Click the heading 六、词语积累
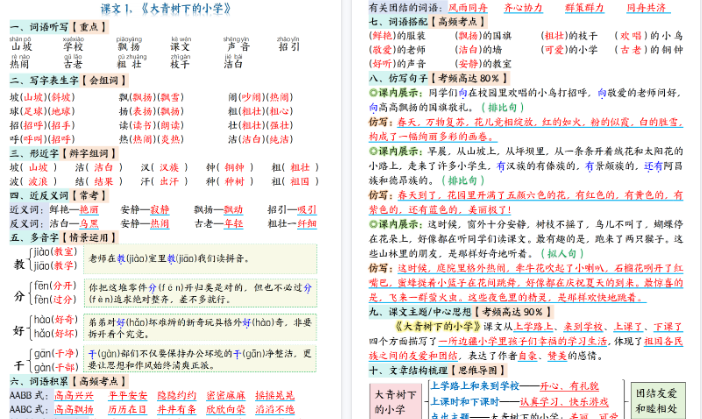The height and width of the screenshot is (419, 702). (39, 381)
